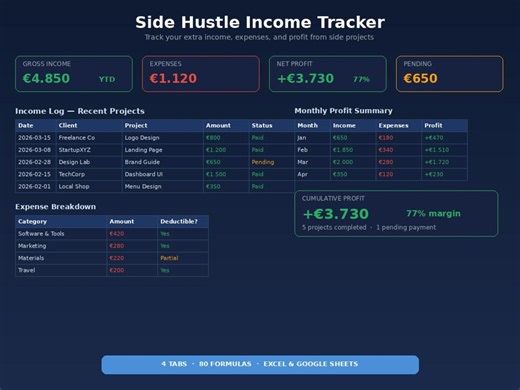Select the 'Income Log — Recent Projects' heading
This screenshot has height=390, width=520.
coord(80,111)
